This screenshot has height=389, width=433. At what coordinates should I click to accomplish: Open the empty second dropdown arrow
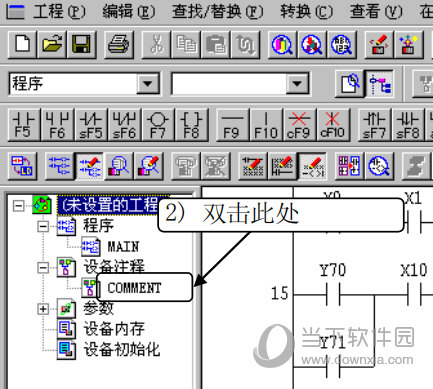point(296,83)
